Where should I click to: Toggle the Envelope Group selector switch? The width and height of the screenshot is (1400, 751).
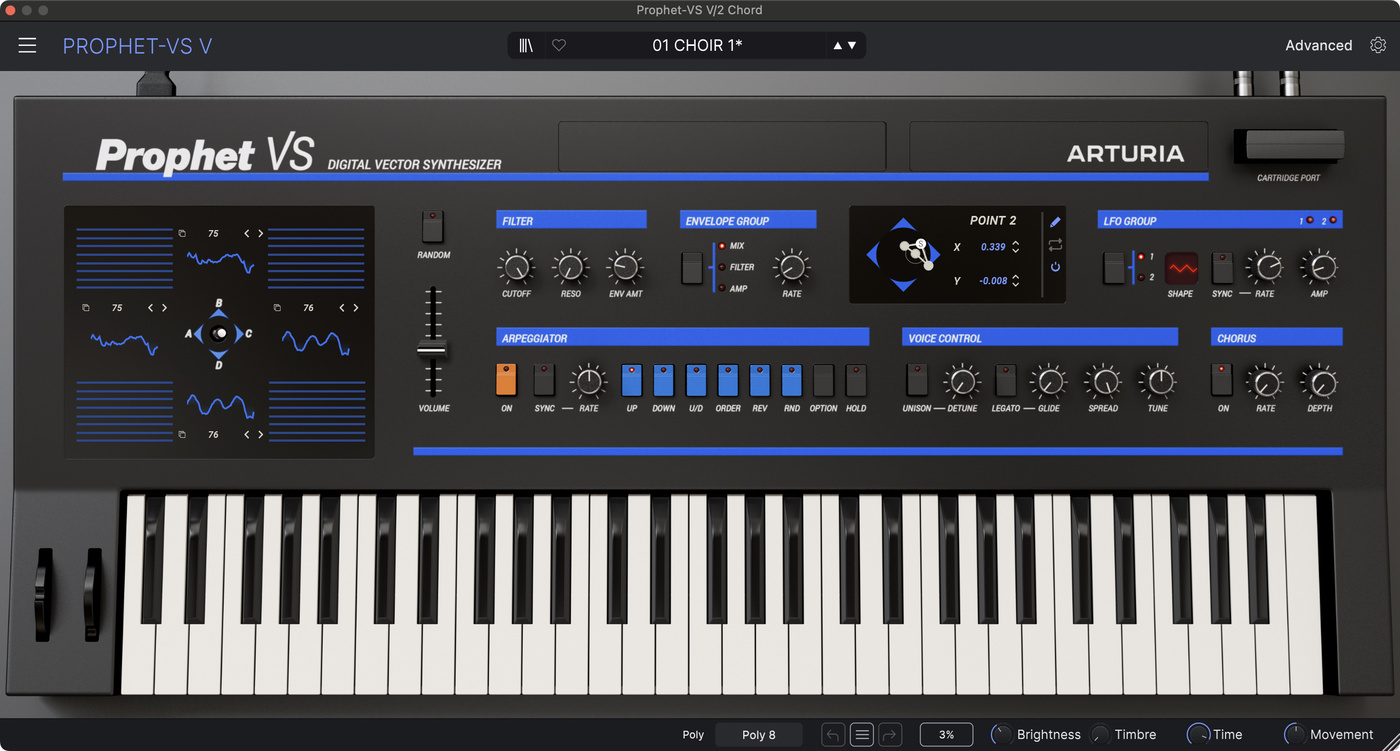[x=693, y=268]
